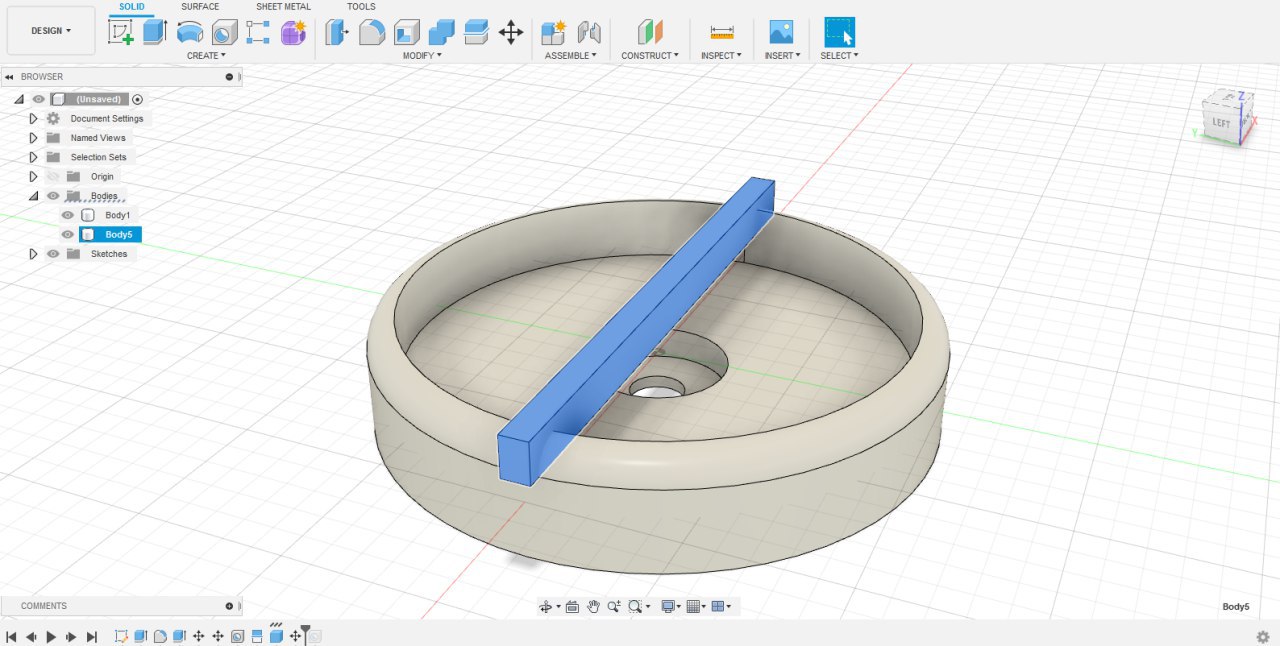Click the left face of the ViewCube
Viewport: 1280px width, 646px height.
point(1222,122)
